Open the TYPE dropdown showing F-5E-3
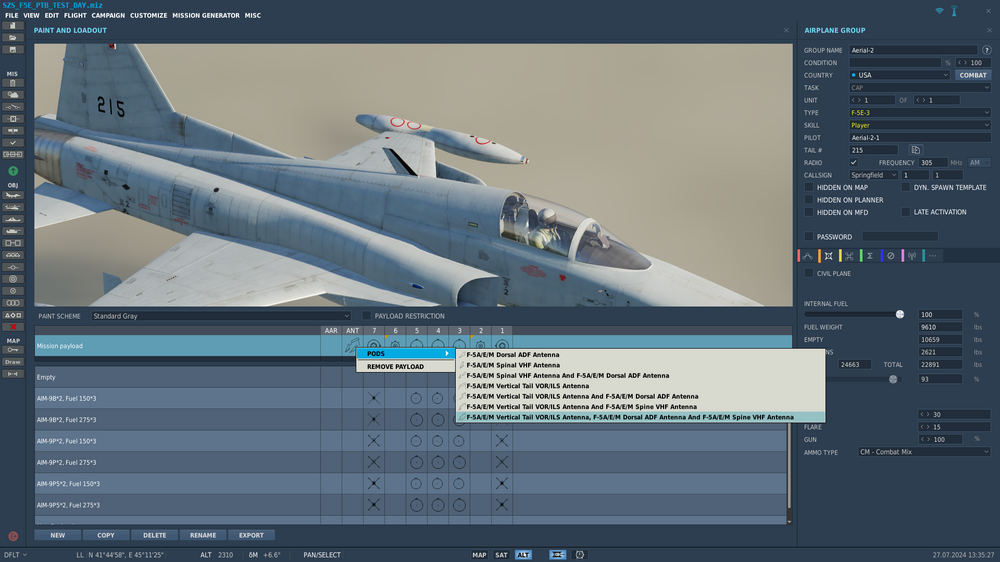This screenshot has height=562, width=1000. tap(920, 112)
